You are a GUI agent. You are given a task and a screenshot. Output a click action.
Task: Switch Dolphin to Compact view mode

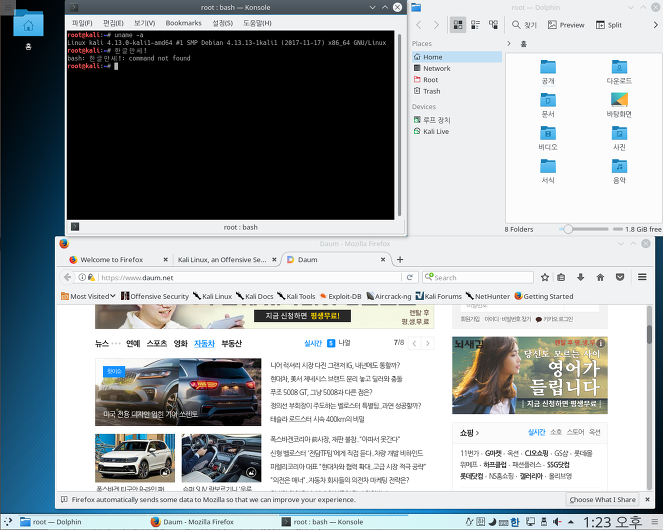pos(475,25)
